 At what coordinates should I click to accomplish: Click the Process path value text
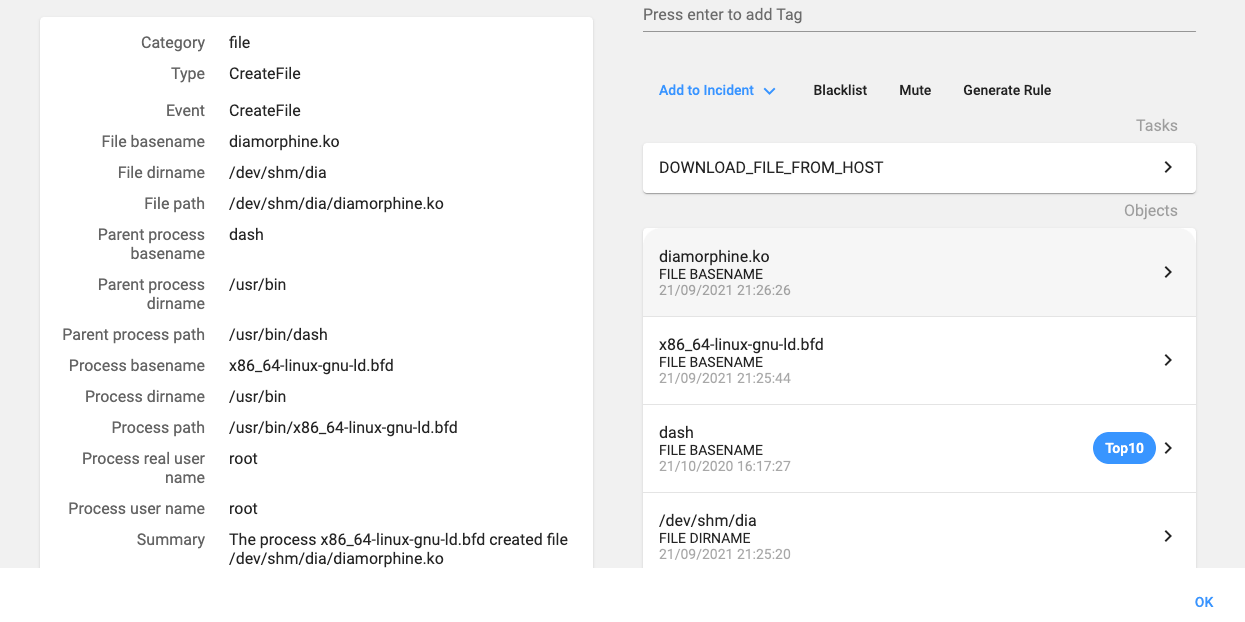pos(343,427)
